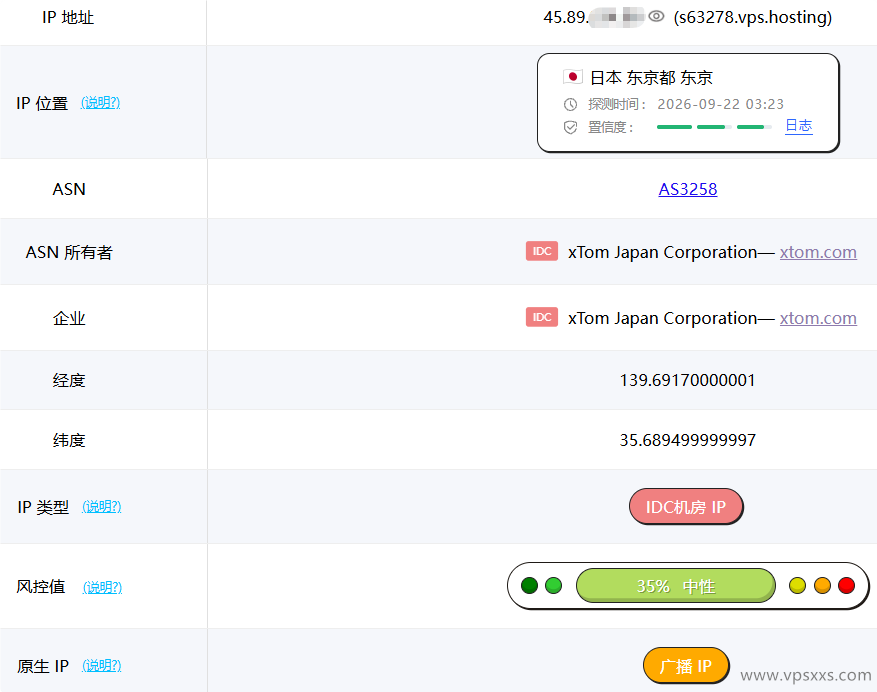Click the 企业 row label
Viewport: 877px width, 692px height.
(69, 318)
